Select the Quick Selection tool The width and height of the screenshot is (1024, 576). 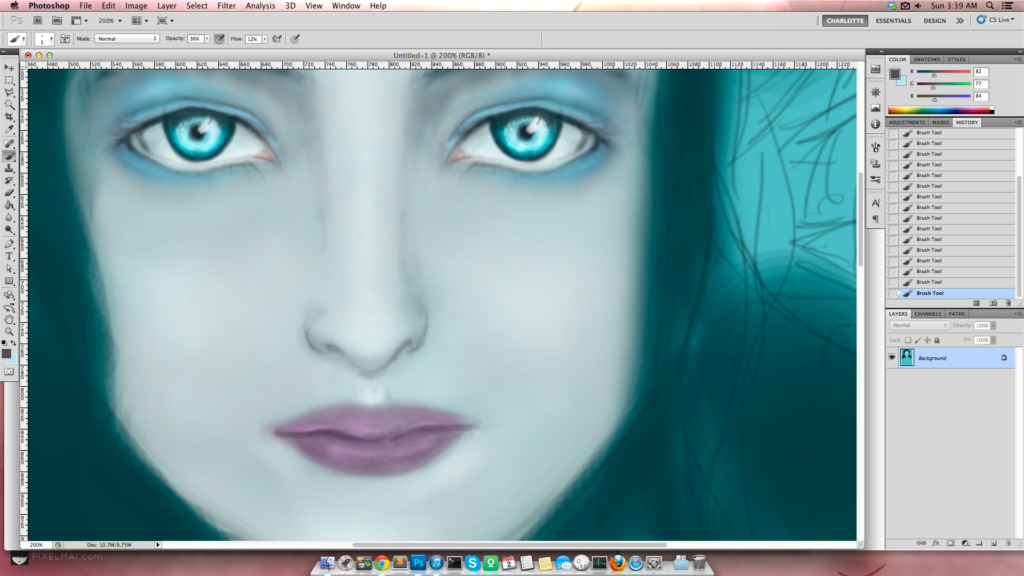[9, 105]
